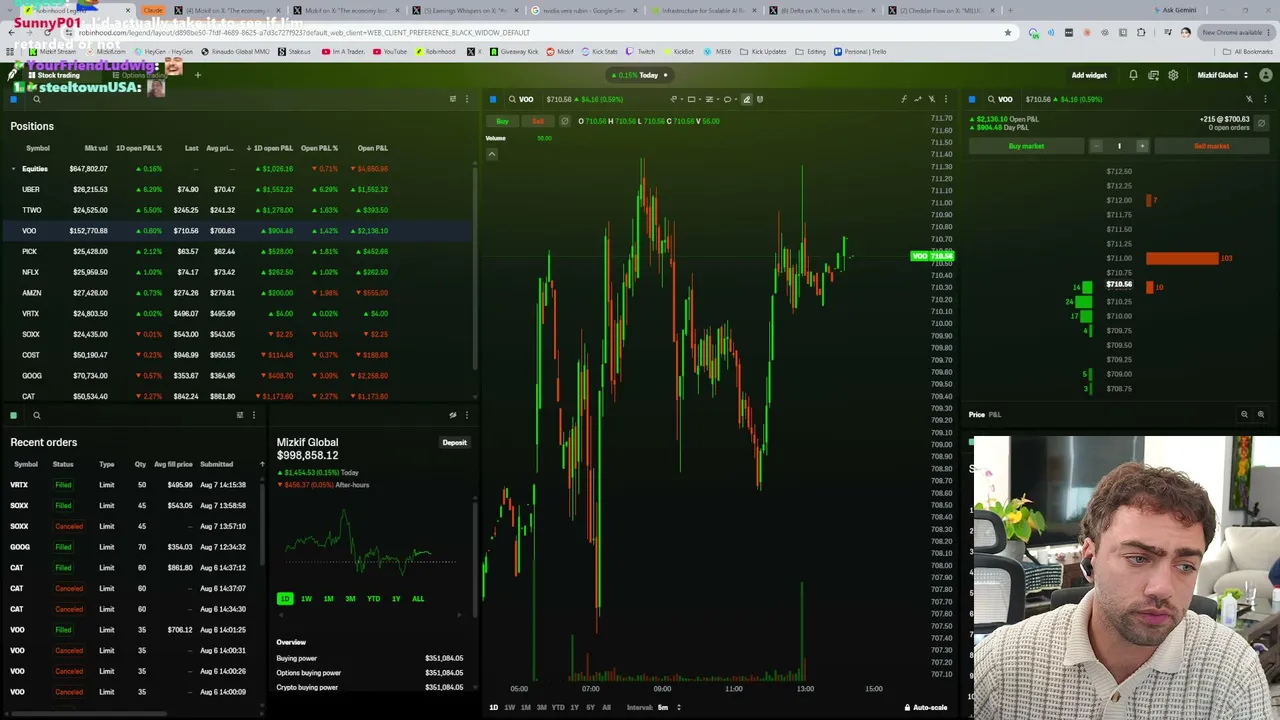
Task: Open the chart widget three-dot menu
Action: pos(945,99)
